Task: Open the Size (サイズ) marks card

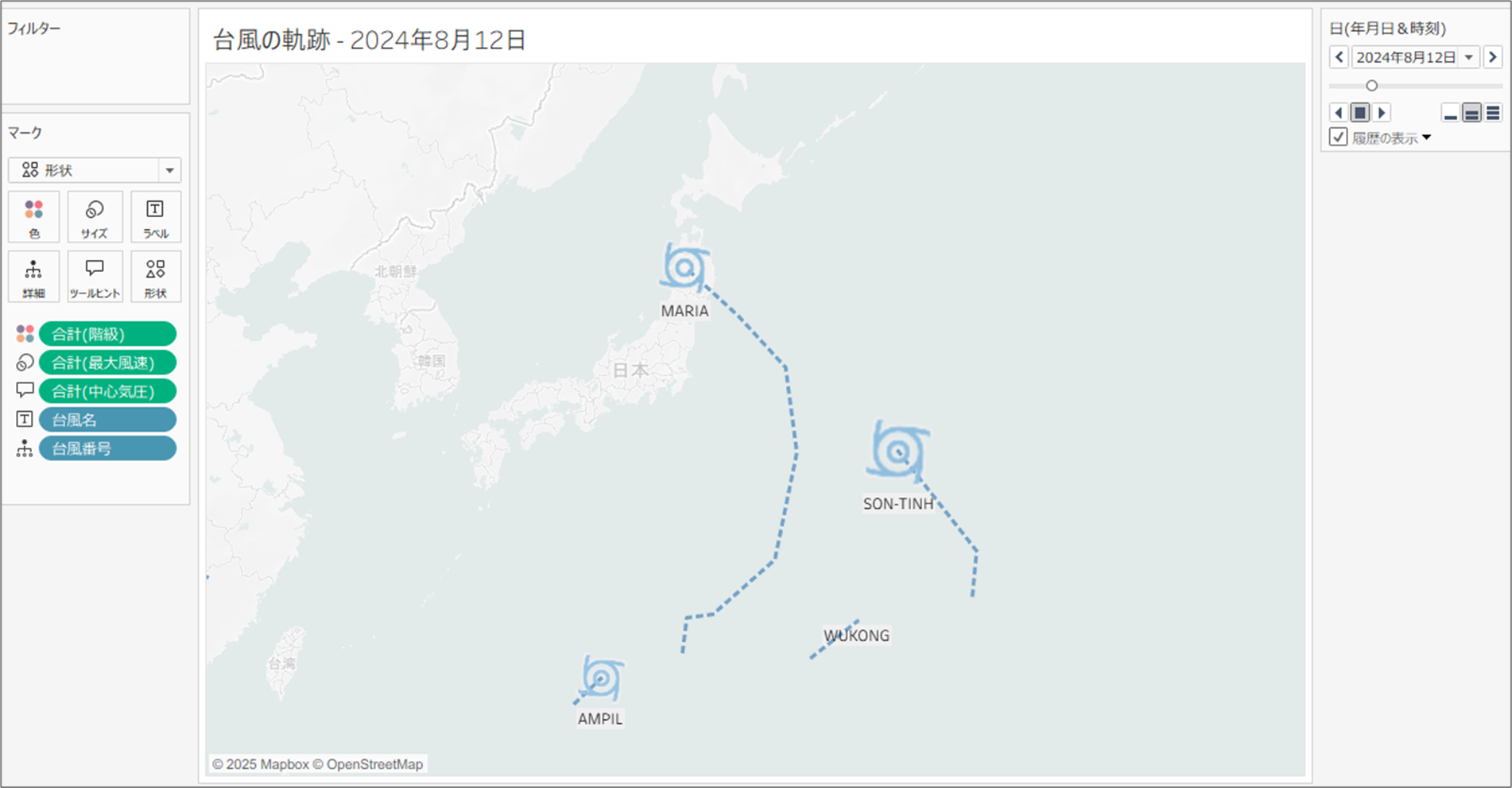Action: click(95, 216)
